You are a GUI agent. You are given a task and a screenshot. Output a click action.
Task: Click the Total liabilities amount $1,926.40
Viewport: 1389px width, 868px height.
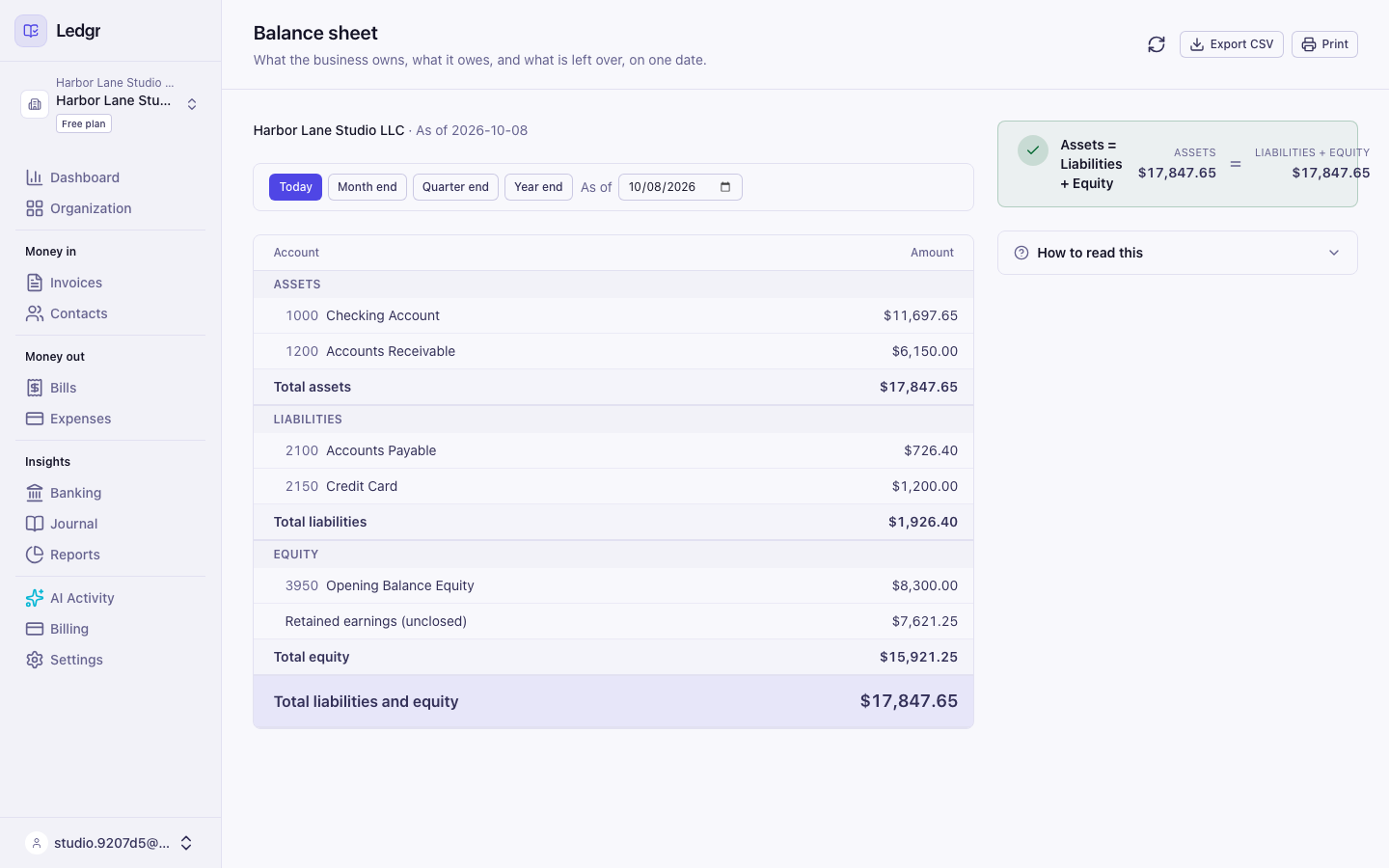[923, 522]
